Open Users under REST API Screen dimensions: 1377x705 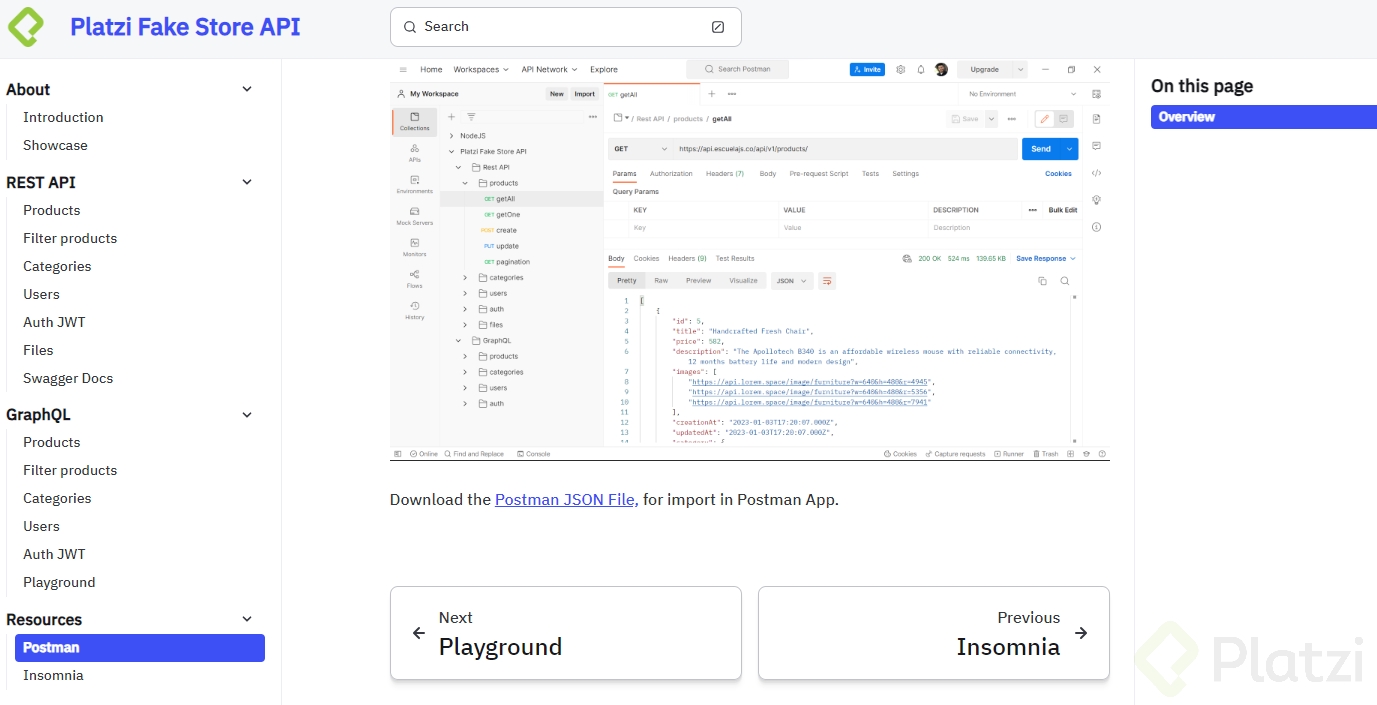[x=41, y=294]
